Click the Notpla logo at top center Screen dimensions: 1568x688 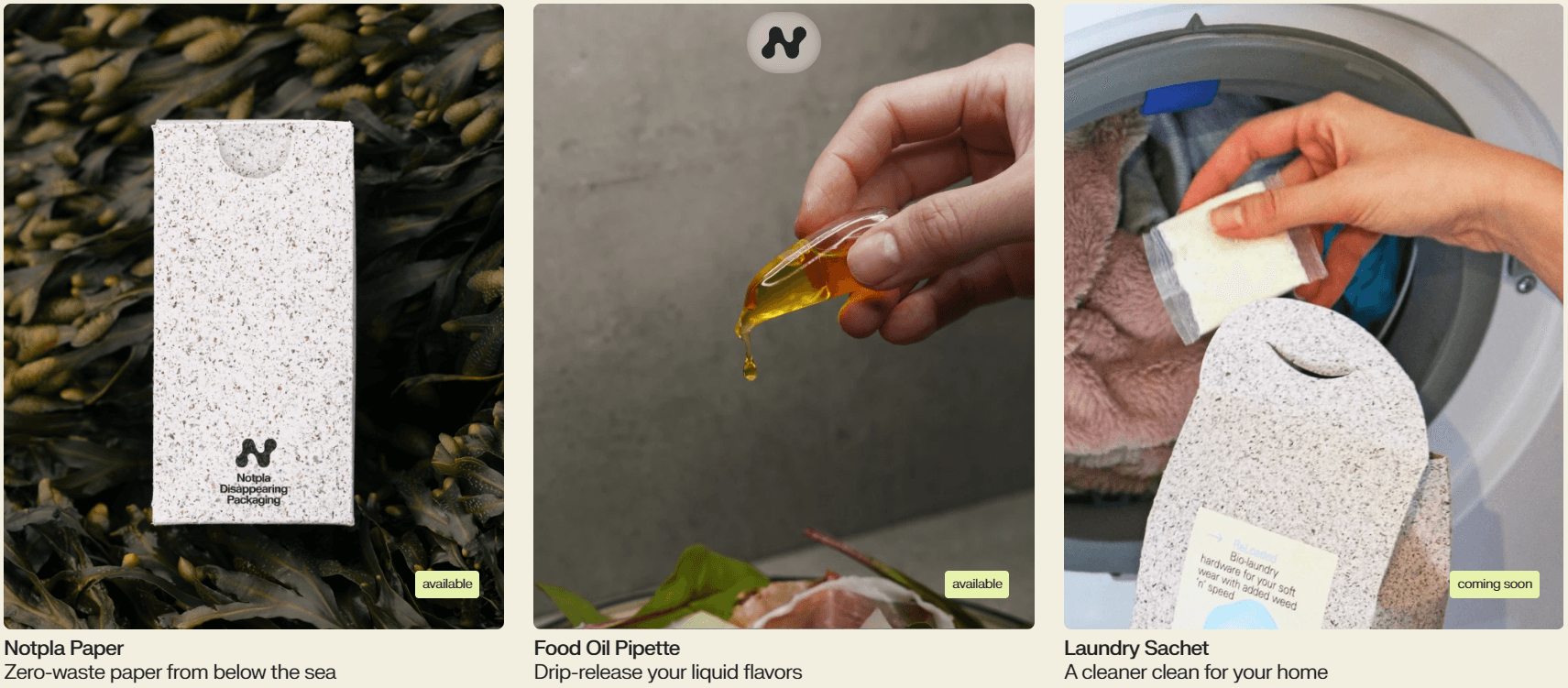784,42
